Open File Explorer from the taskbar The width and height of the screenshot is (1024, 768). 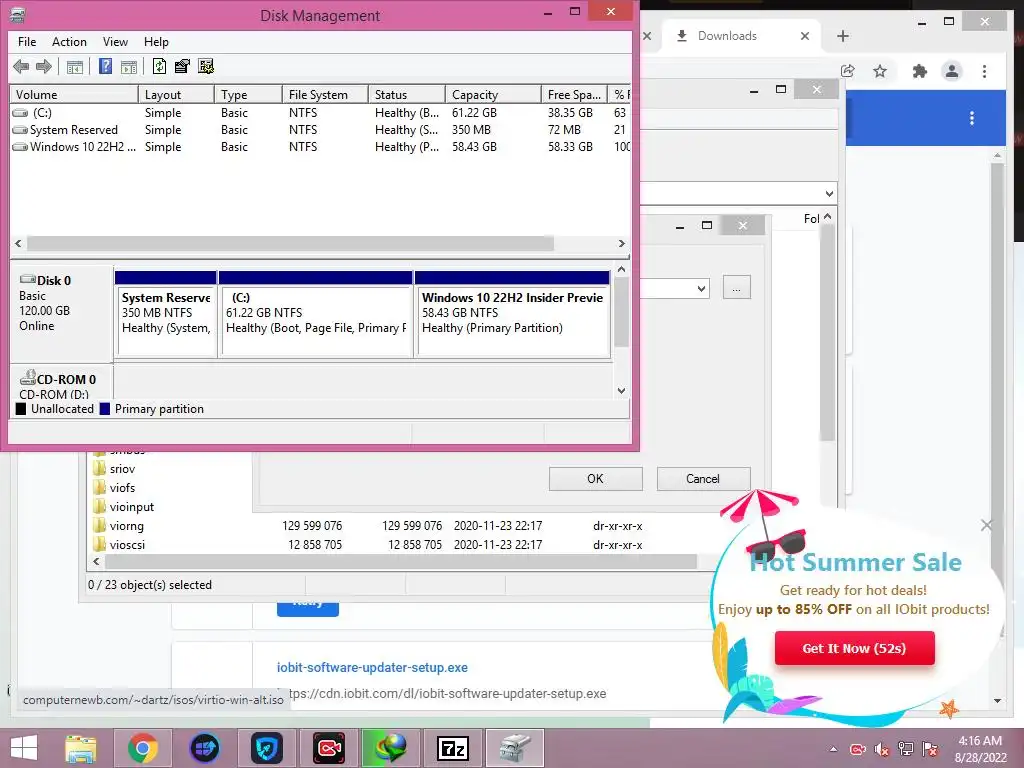point(81,748)
